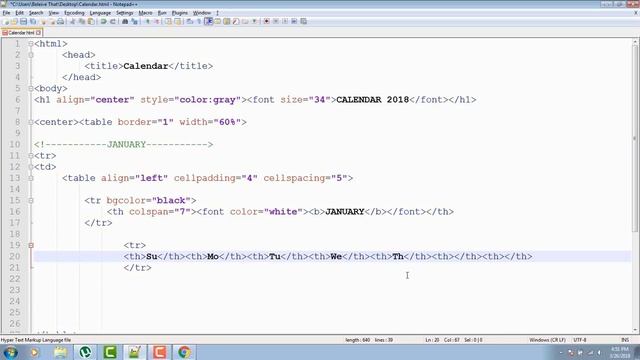Click the Run Macro Multiple Times icon
The width and height of the screenshot is (640, 360).
click(294, 21)
